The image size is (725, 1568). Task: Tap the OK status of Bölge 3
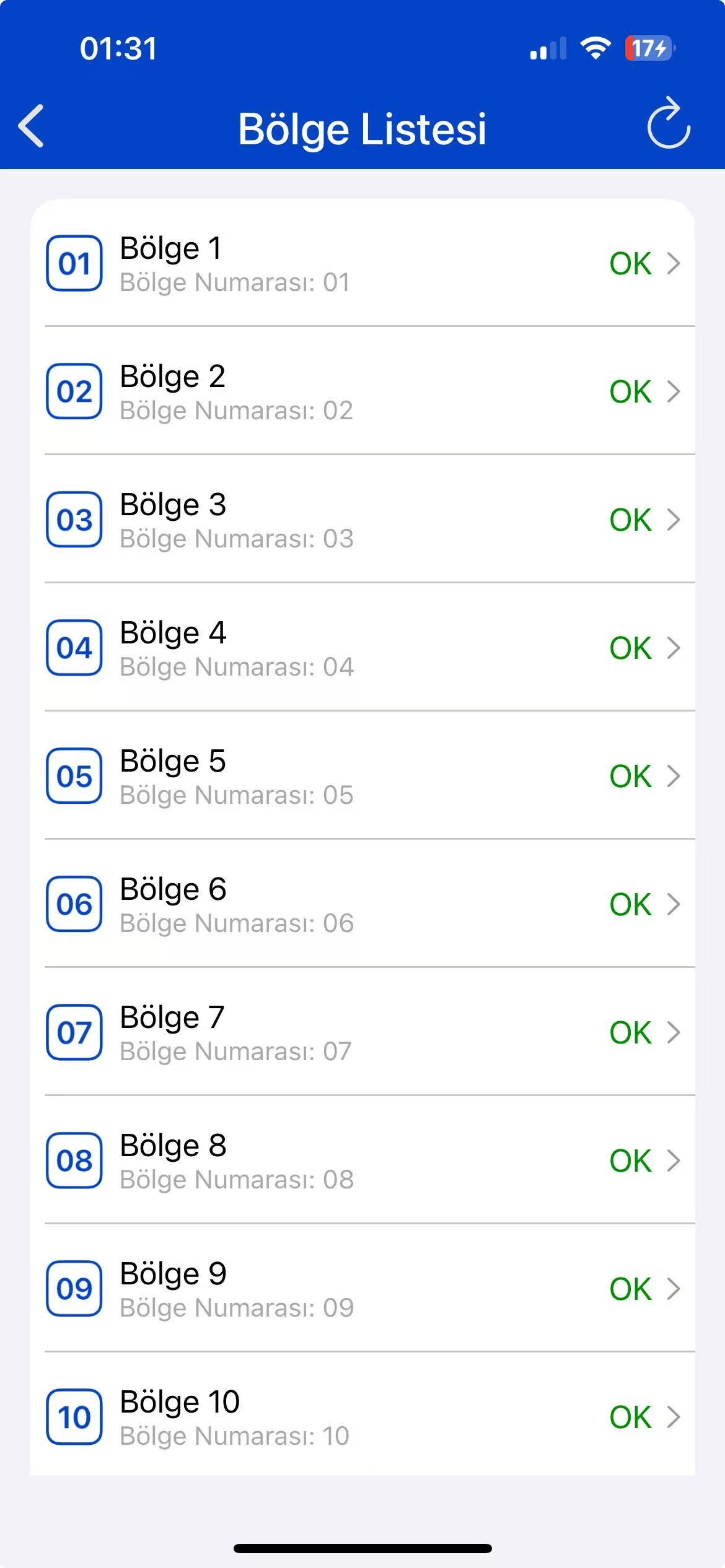pyautogui.click(x=630, y=520)
